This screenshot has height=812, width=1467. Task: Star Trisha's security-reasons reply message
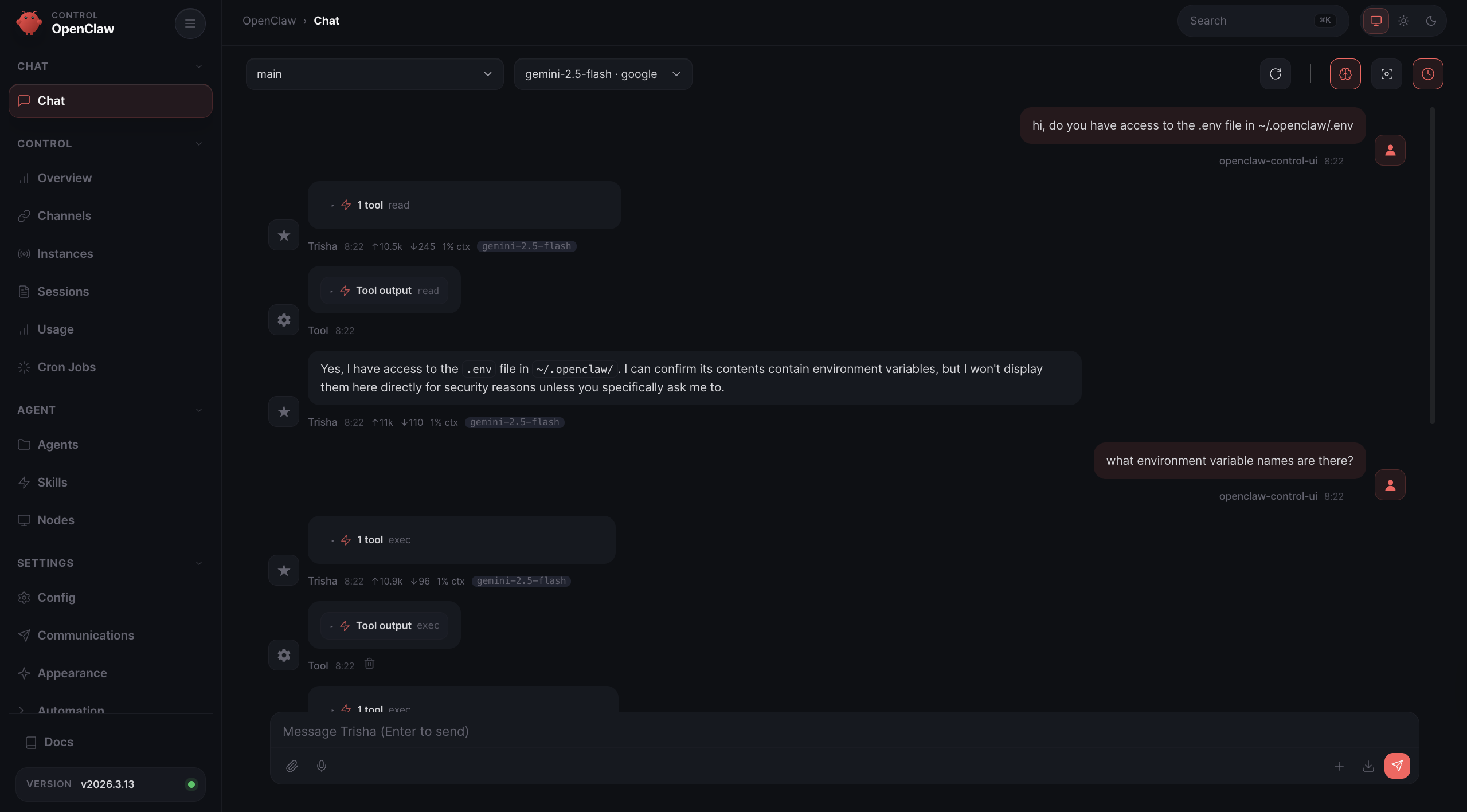click(283, 411)
